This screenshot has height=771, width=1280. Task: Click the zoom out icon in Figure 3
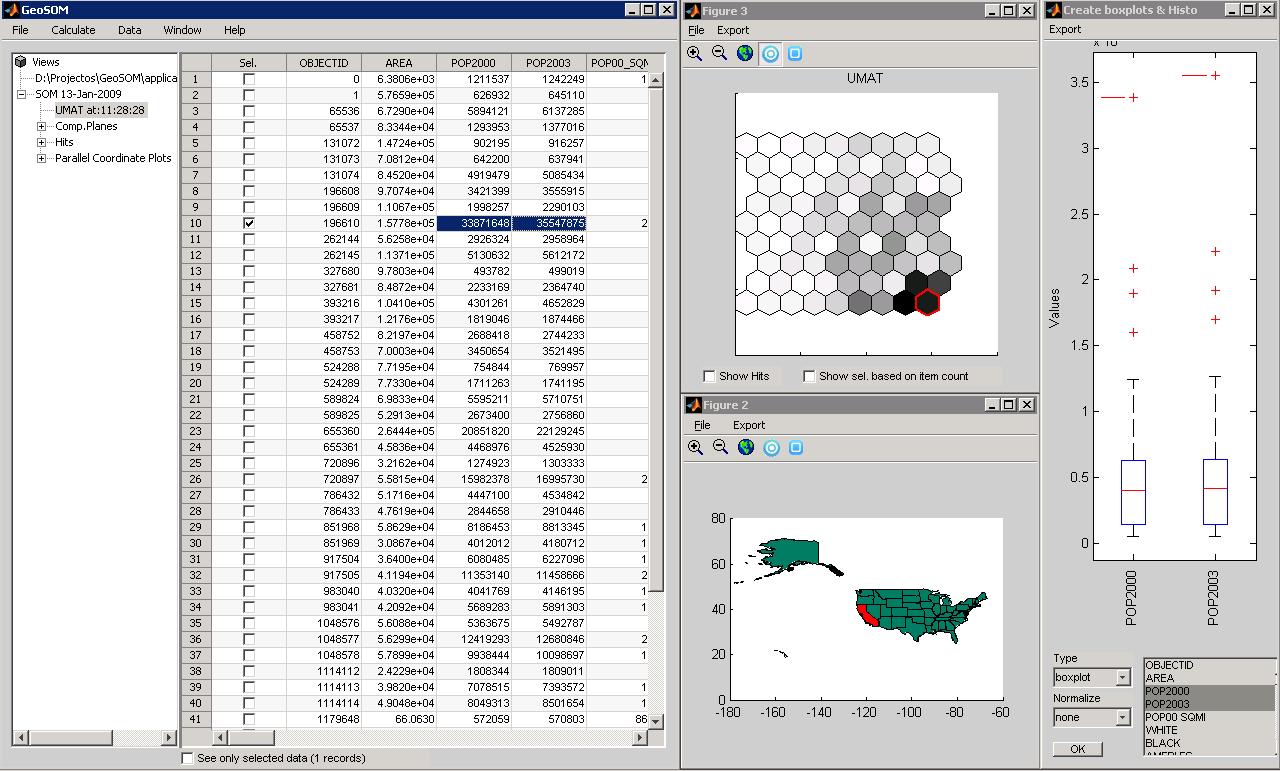[719, 54]
